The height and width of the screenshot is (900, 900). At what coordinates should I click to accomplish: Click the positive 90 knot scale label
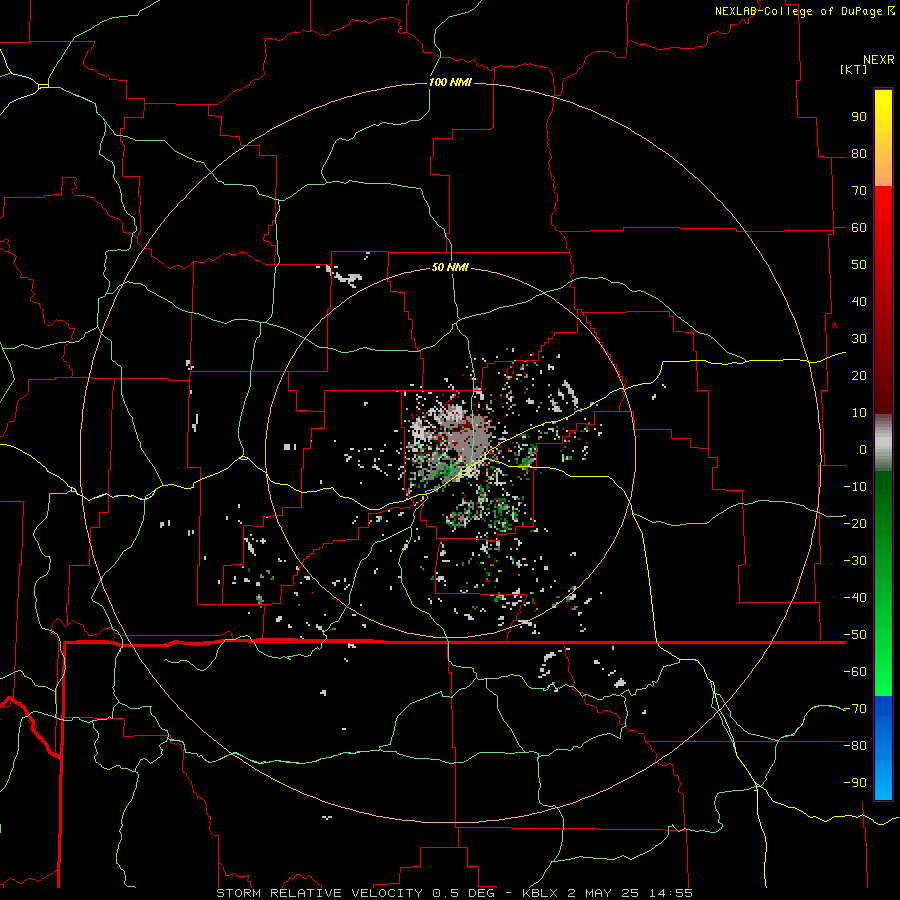859,117
